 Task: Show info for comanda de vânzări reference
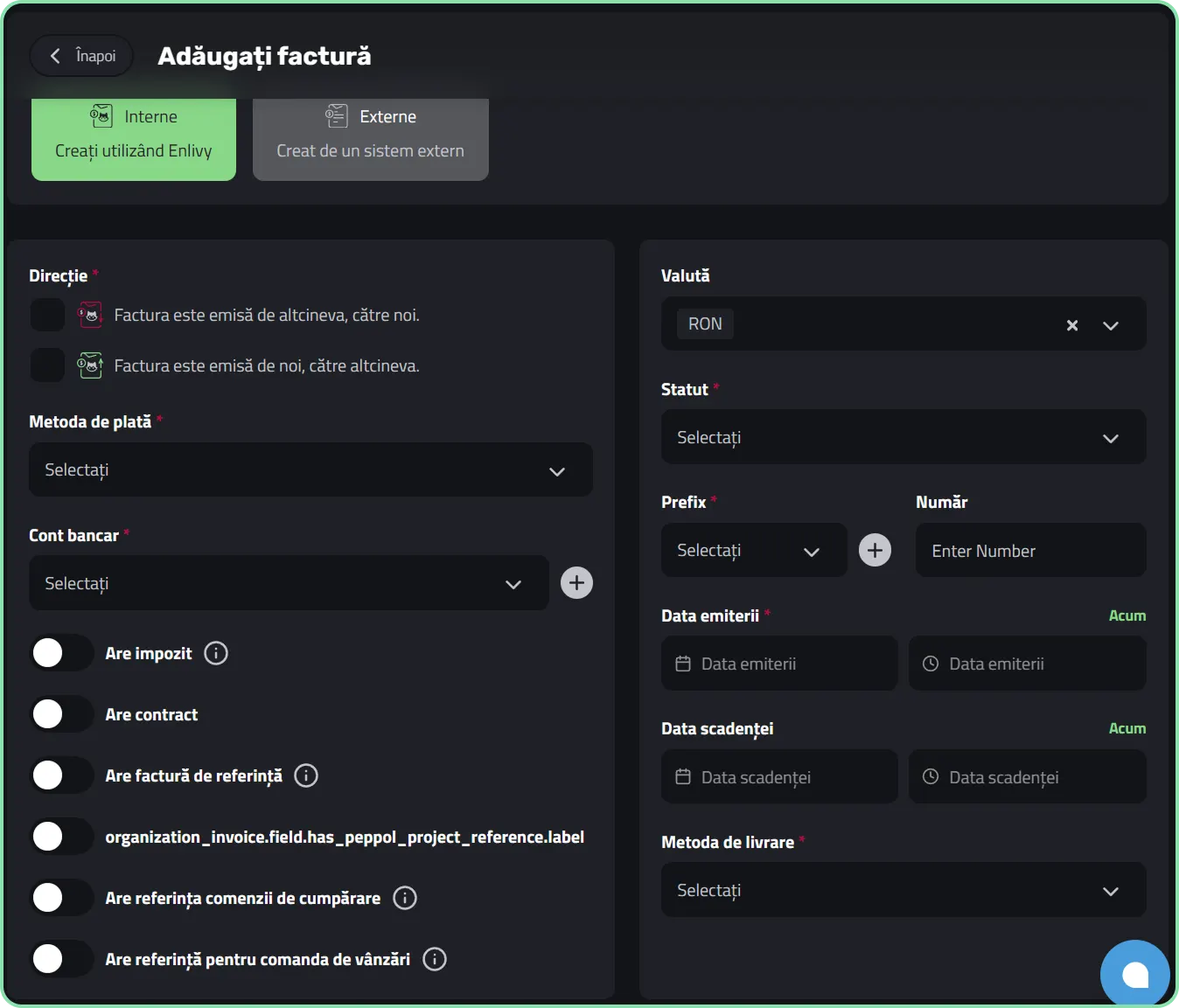[435, 959]
